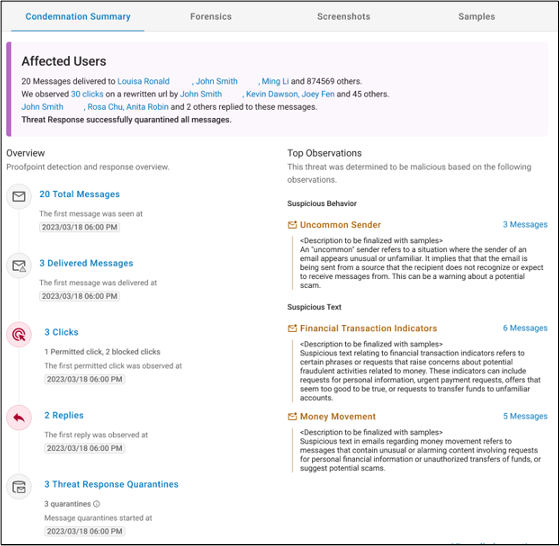The width and height of the screenshot is (560, 546).
Task: Click the Uncommon Sender envelope icon
Action: click(292, 225)
